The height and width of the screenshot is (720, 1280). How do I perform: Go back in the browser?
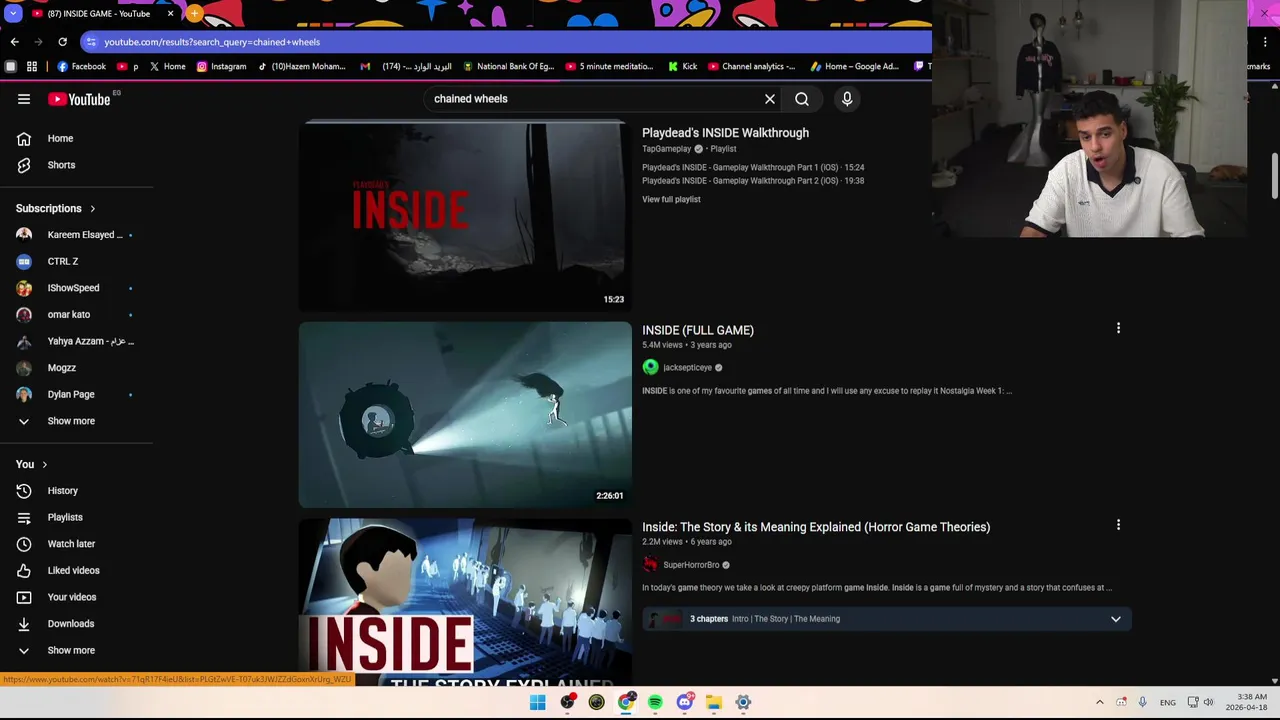click(14, 42)
